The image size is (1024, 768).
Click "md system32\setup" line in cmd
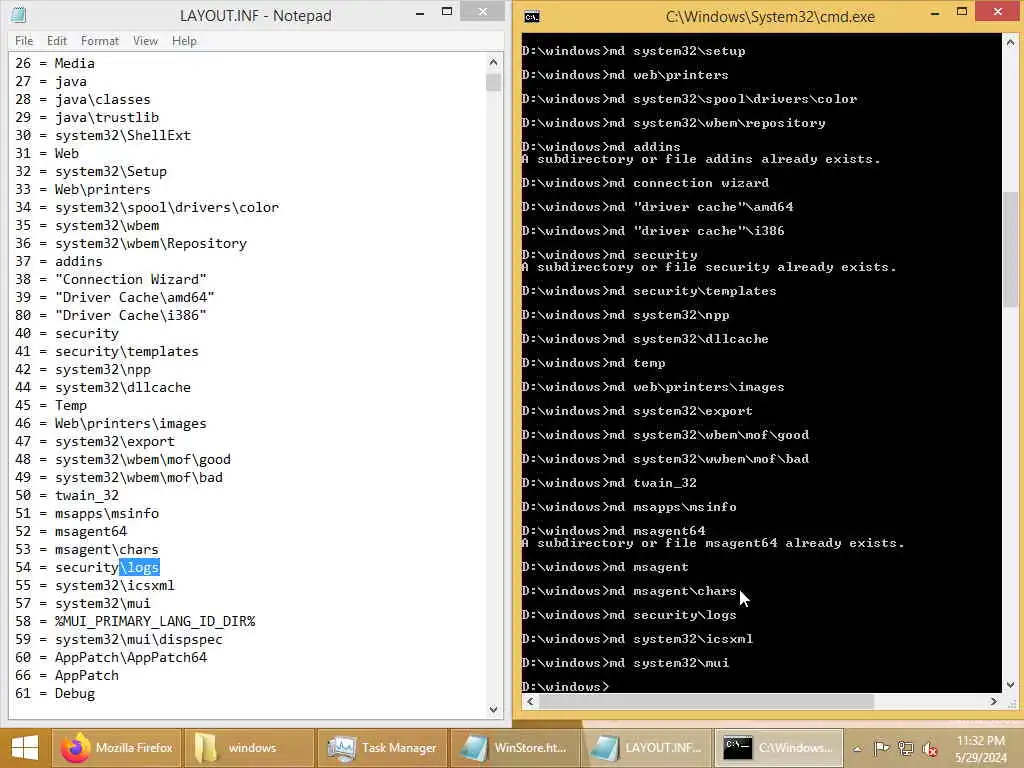coord(633,51)
